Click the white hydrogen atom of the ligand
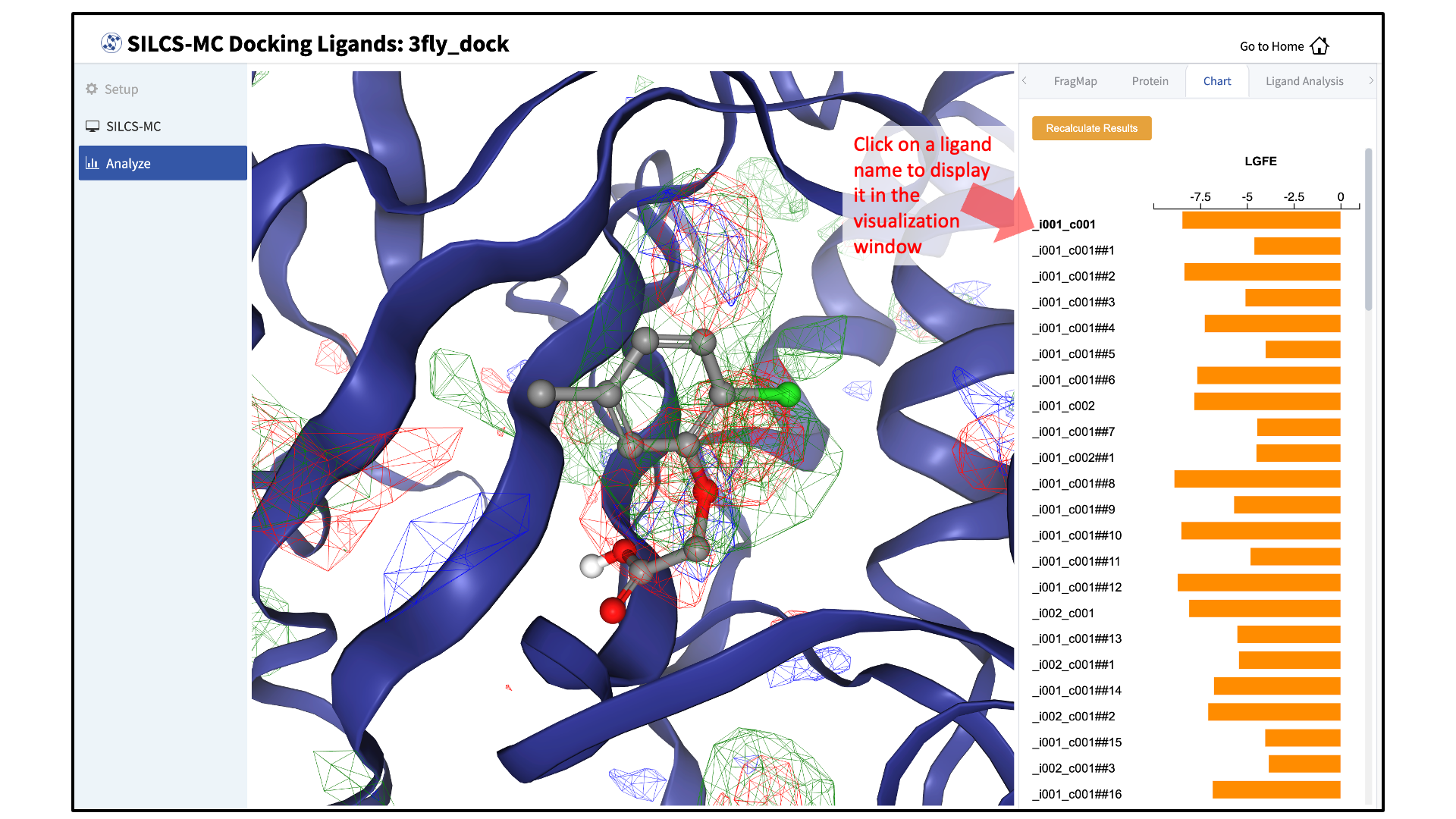The height and width of the screenshot is (819, 1456). pyautogui.click(x=591, y=566)
